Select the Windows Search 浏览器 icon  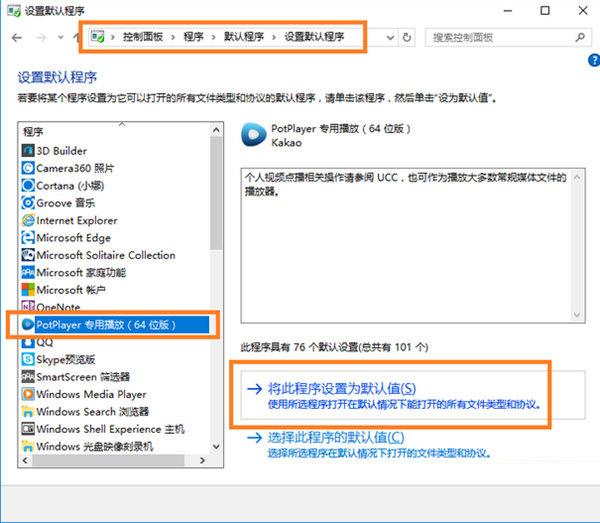pos(28,412)
